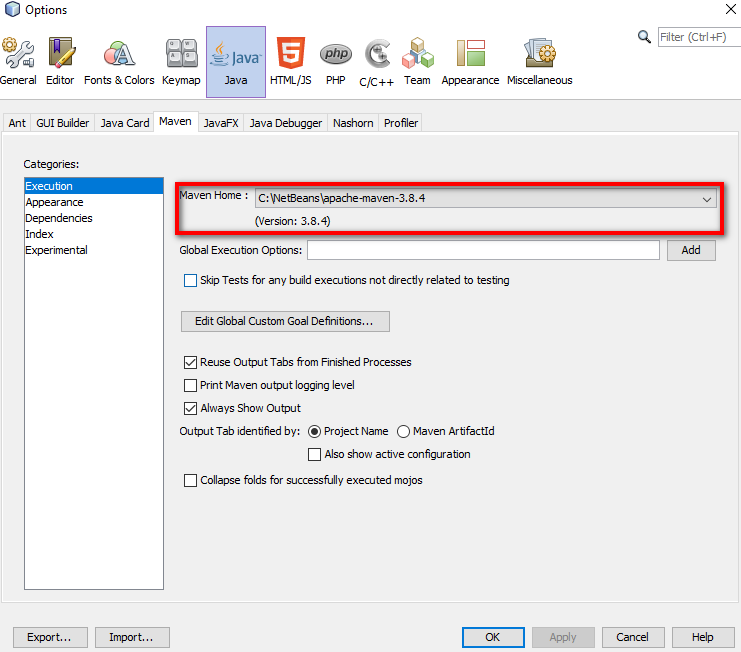Select the Maven ArtifactId radio button
This screenshot has height=652, width=741.
tap(404, 432)
